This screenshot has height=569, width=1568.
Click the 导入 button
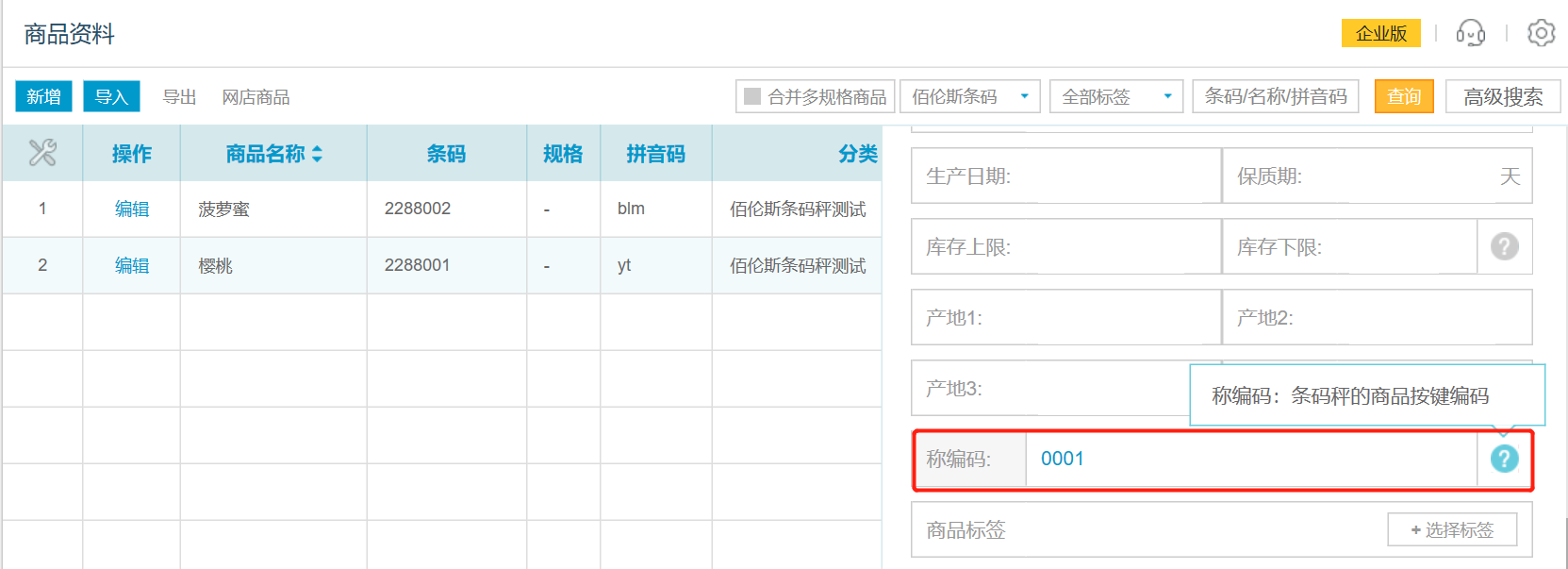click(x=111, y=96)
